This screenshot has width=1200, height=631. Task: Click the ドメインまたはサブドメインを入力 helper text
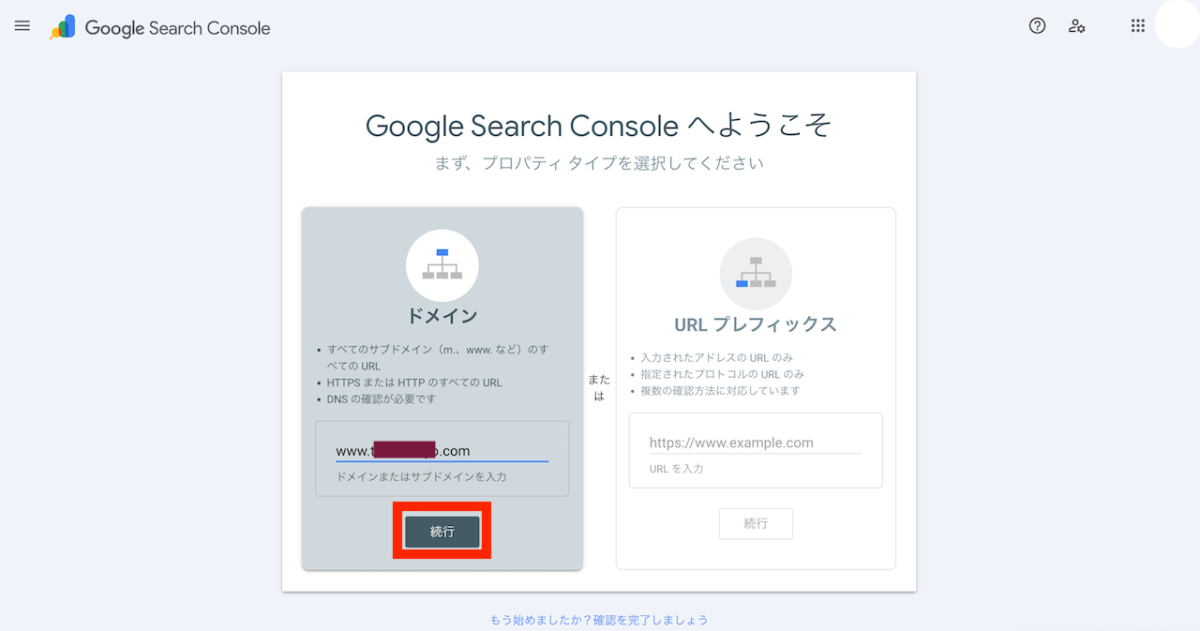tap(421, 477)
